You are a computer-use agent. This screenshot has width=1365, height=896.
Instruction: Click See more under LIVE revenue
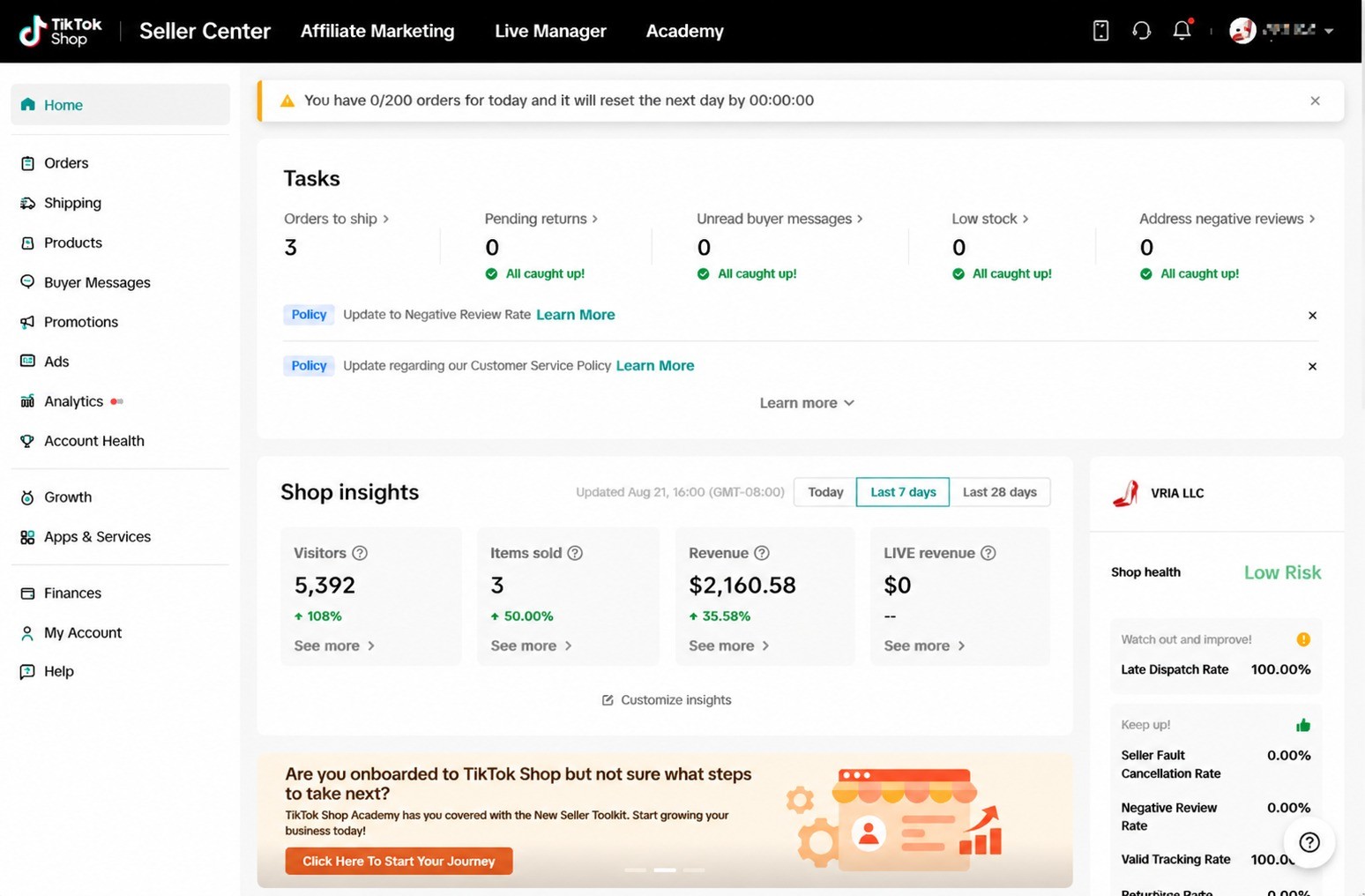click(924, 646)
